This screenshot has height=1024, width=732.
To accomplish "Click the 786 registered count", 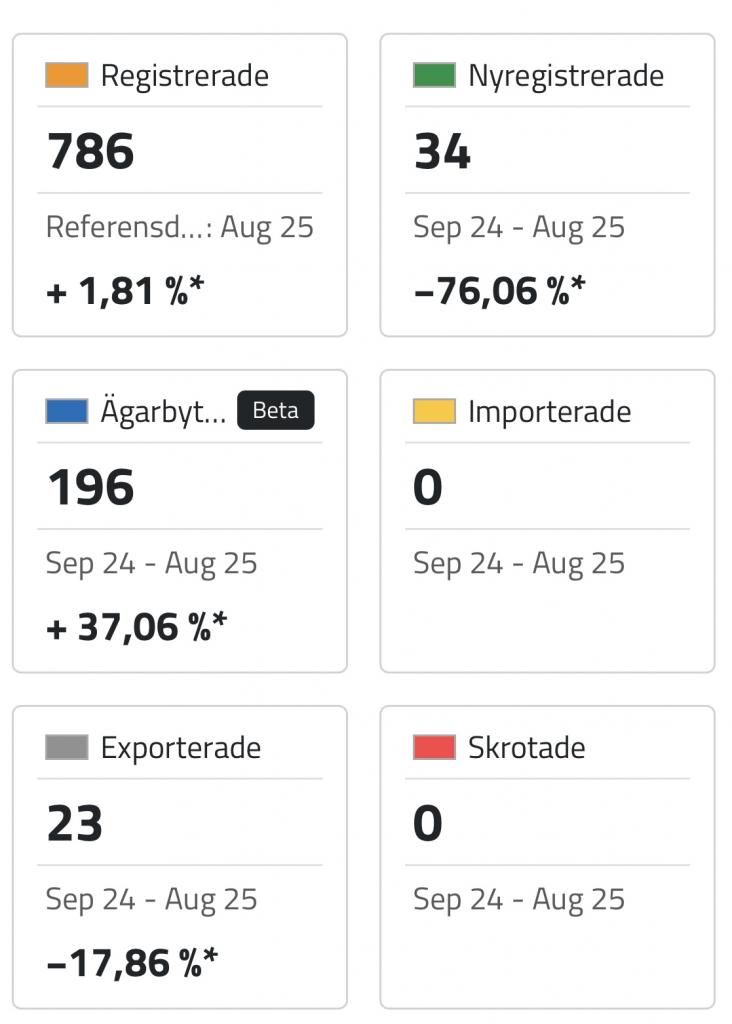I will coord(91,152).
